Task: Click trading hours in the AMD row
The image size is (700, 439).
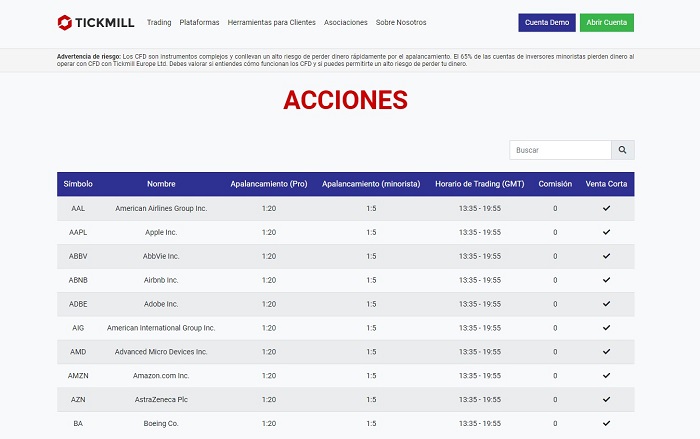Action: pyautogui.click(x=480, y=352)
